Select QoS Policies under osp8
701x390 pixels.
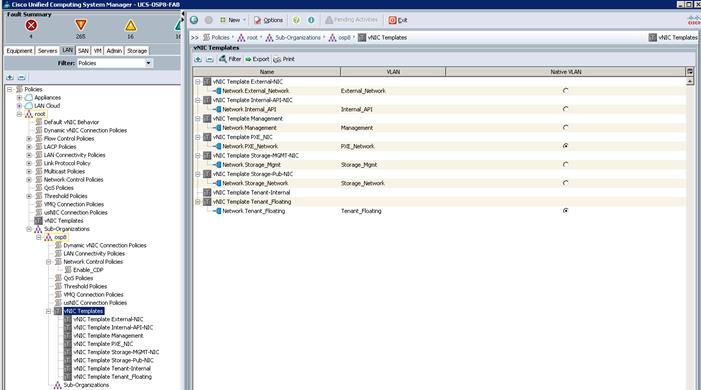[78, 278]
